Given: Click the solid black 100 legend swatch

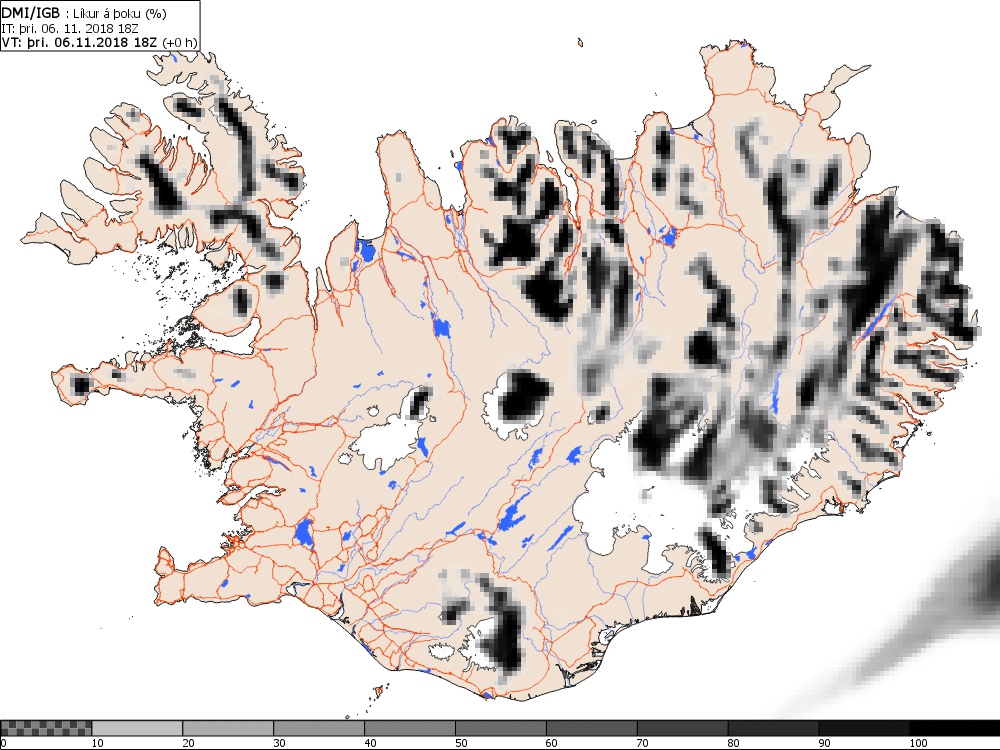Looking at the screenshot, I should tap(955, 728).
